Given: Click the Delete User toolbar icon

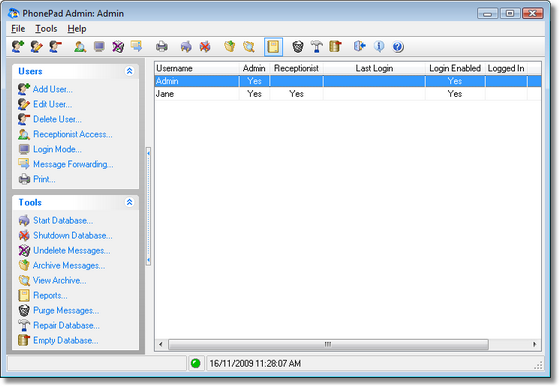Looking at the screenshot, I should pos(56,46).
